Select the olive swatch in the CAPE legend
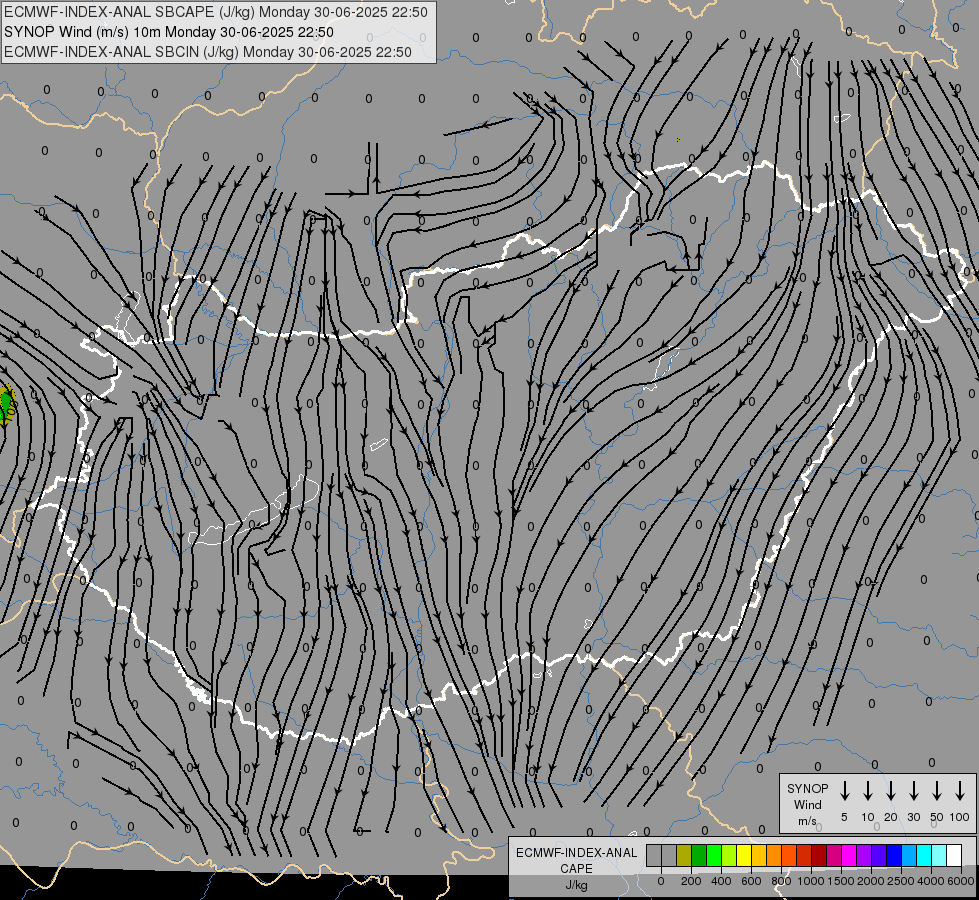This screenshot has height=900, width=979. click(684, 856)
